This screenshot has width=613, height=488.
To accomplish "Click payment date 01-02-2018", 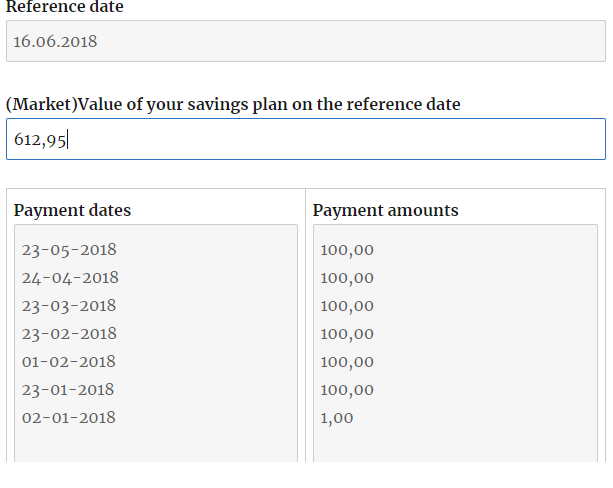I will [68, 362].
